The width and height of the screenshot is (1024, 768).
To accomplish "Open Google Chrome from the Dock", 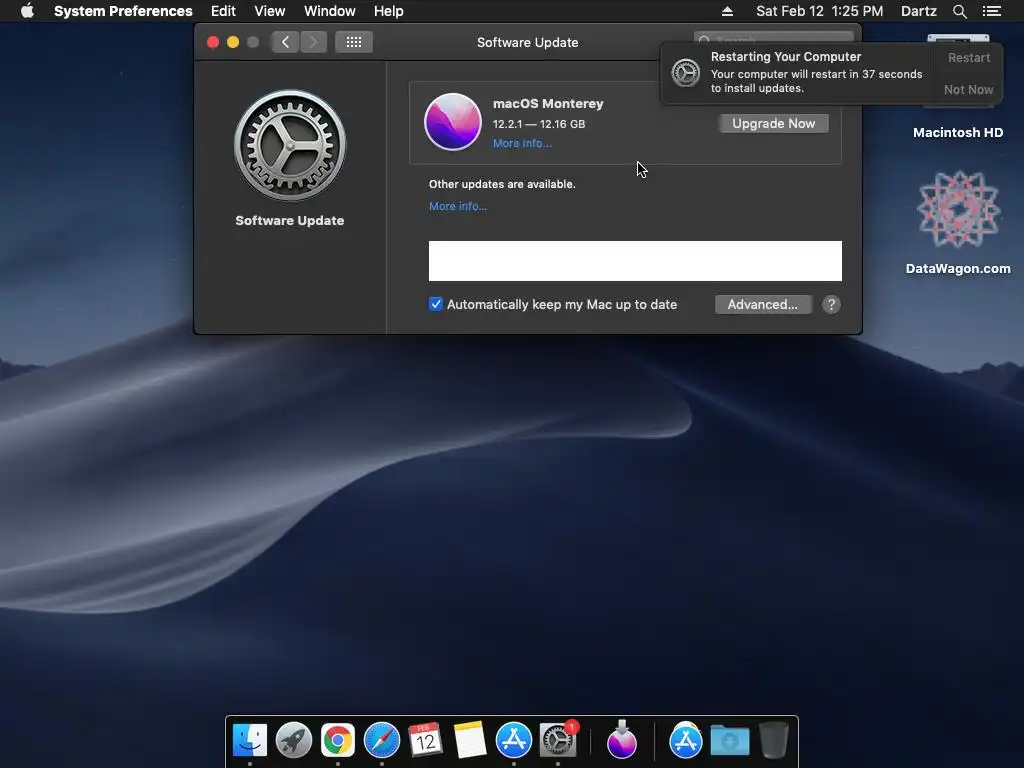I will pyautogui.click(x=338, y=741).
